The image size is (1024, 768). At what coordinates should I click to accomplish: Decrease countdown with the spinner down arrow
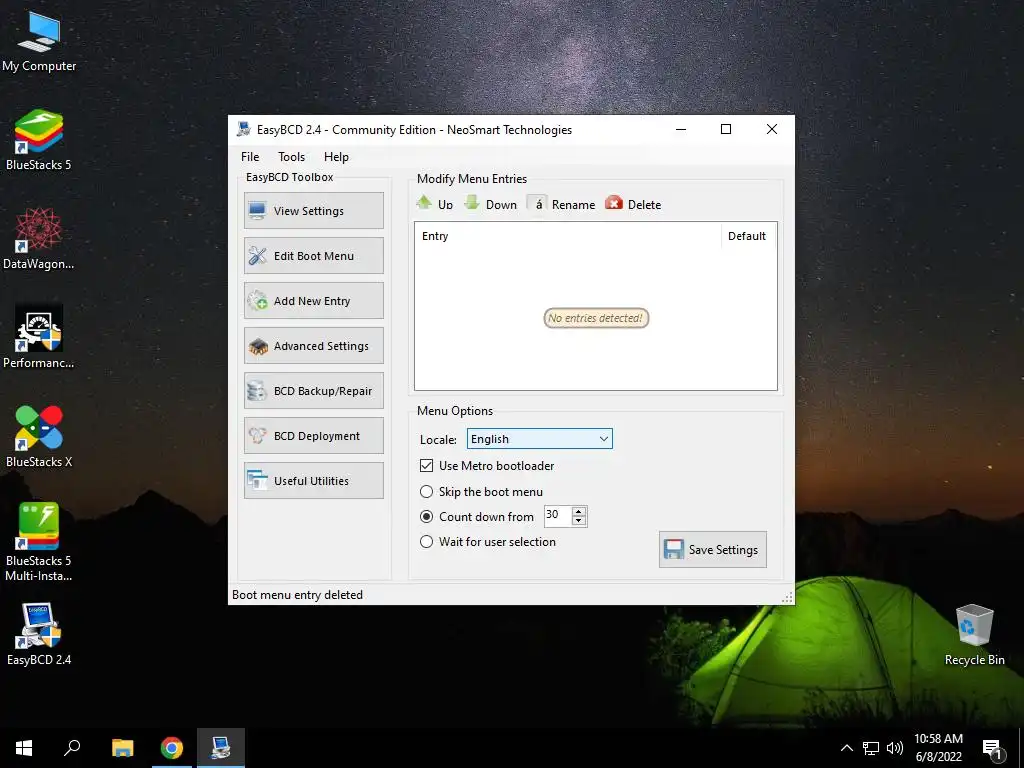579,520
